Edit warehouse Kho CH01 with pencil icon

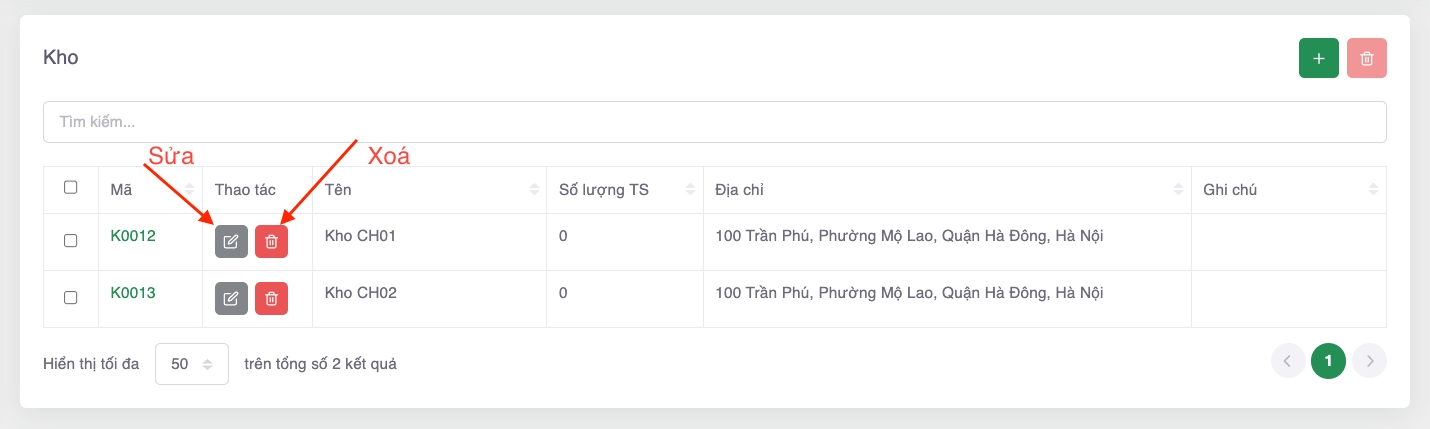pyautogui.click(x=231, y=241)
